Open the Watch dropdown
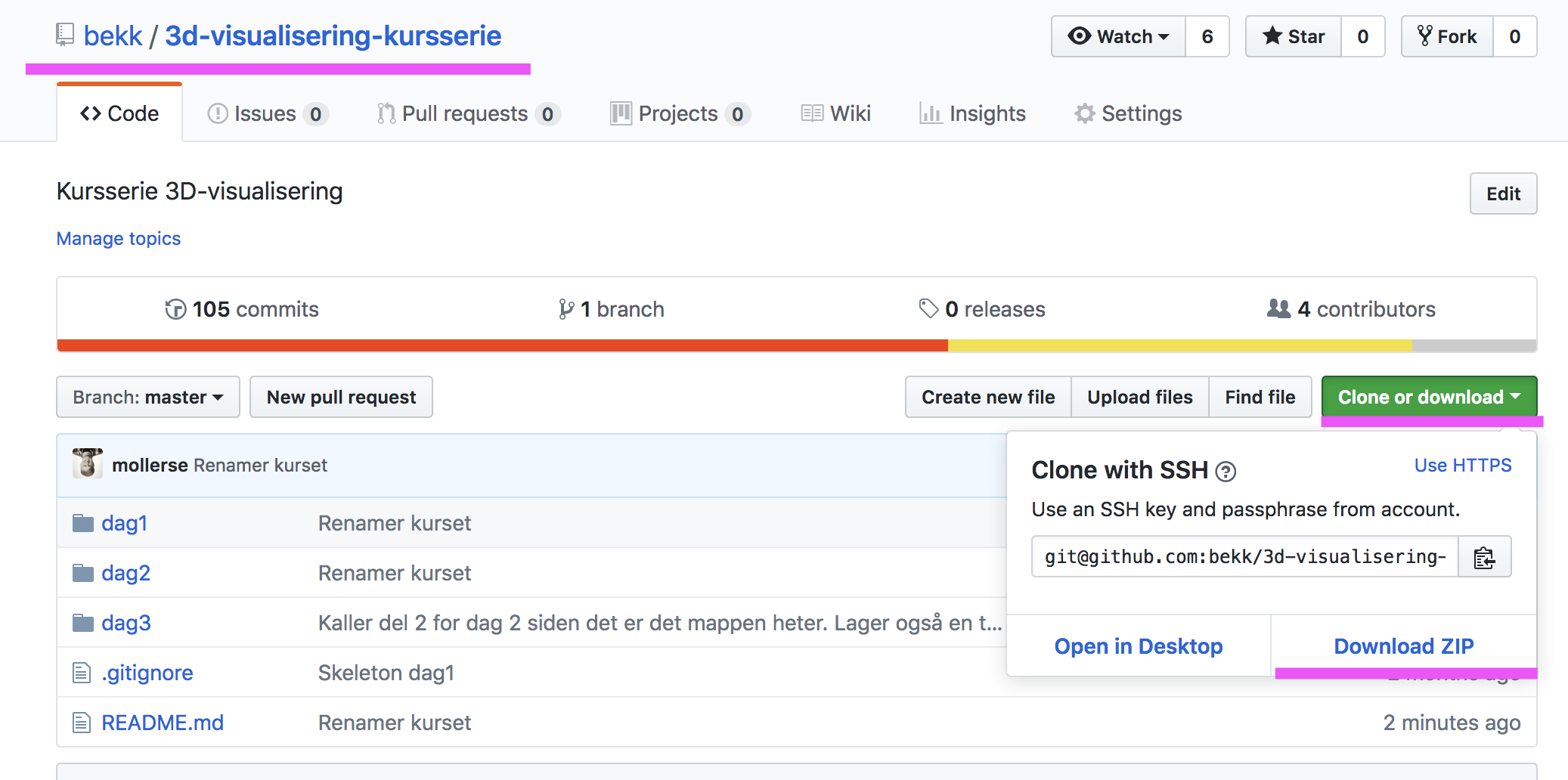The height and width of the screenshot is (780, 1568). tap(1118, 36)
